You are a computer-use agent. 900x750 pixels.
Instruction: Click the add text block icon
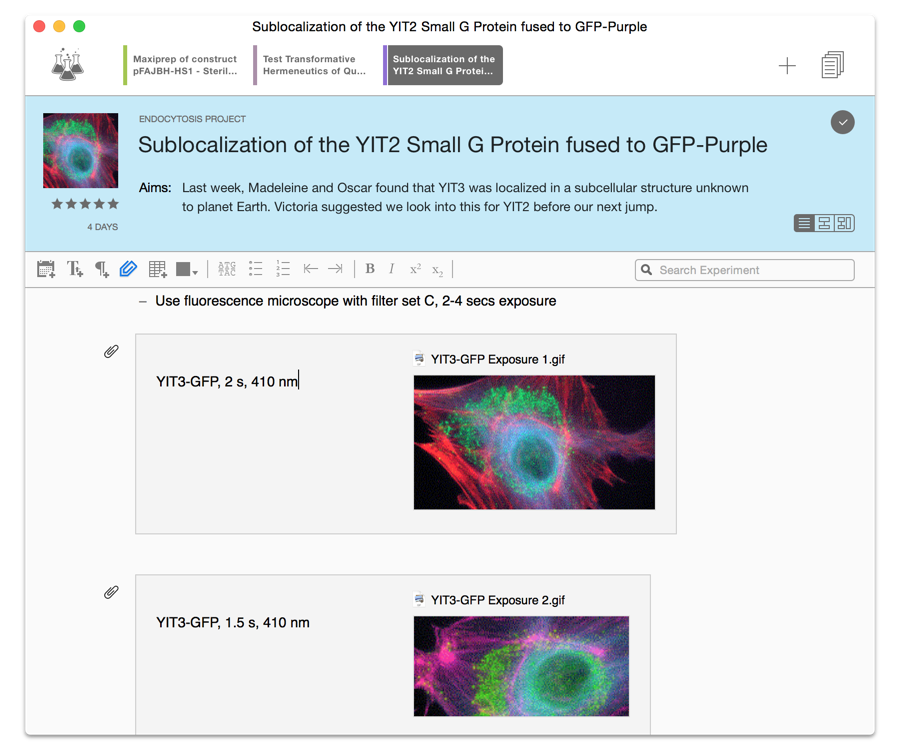click(x=74, y=269)
